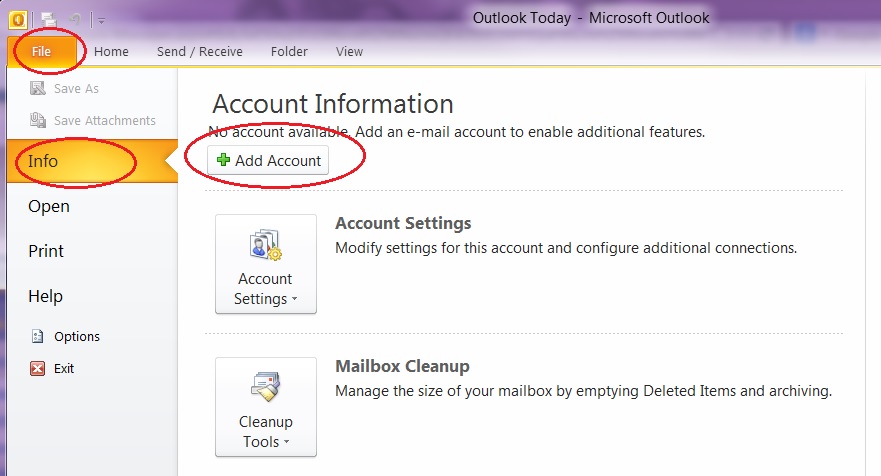Open the Customize Quick Access Toolbar dropdown
Screen dimensions: 881x476
(101, 21)
